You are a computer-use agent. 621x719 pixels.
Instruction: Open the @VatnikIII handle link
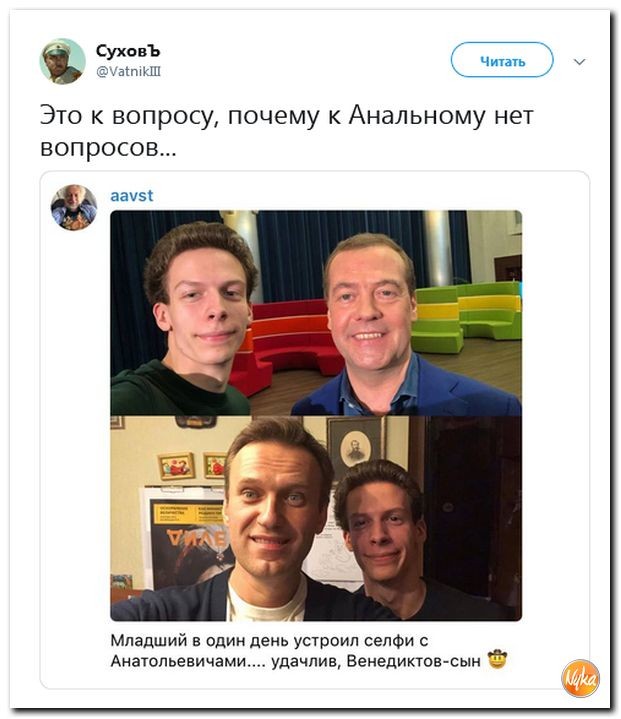(x=128, y=72)
